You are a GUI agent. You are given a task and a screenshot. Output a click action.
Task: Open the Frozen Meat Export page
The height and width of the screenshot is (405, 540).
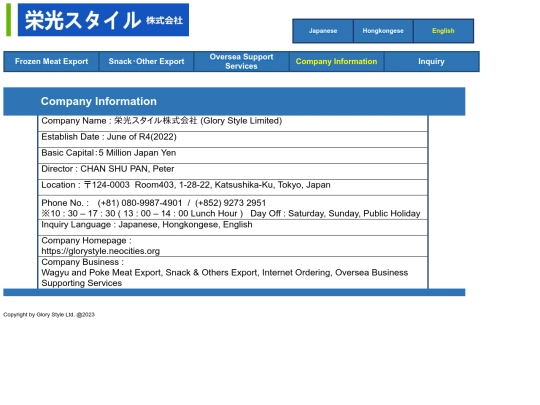(x=51, y=62)
